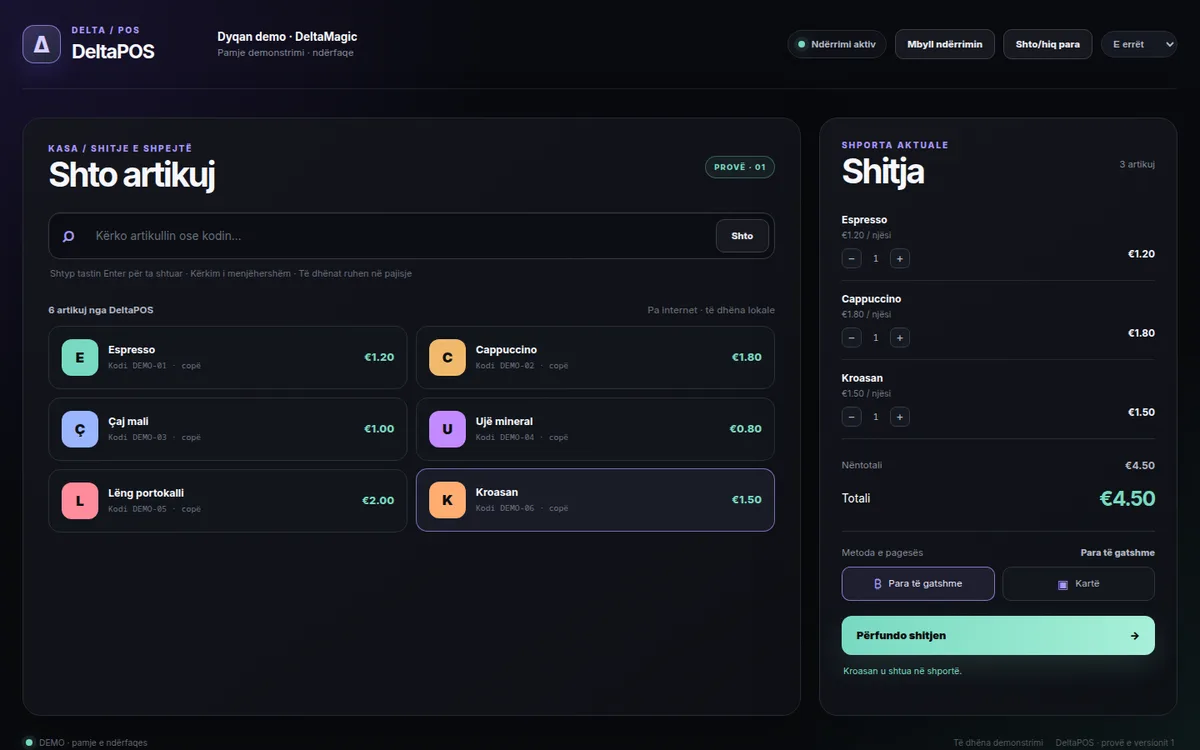This screenshot has width=1200, height=750.
Task: Add the Ujë mineral product card to the sale
Action: [595, 429]
